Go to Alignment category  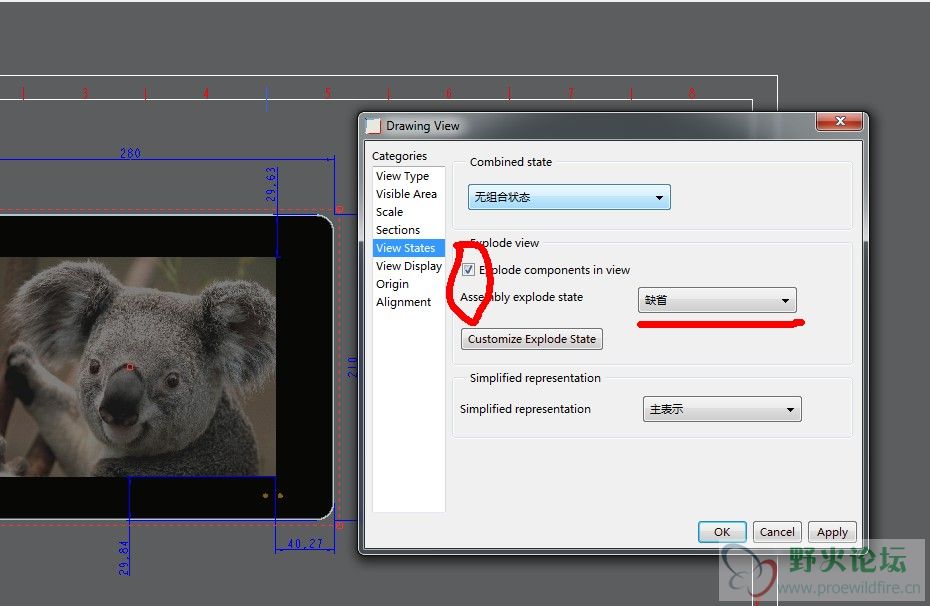(x=403, y=302)
